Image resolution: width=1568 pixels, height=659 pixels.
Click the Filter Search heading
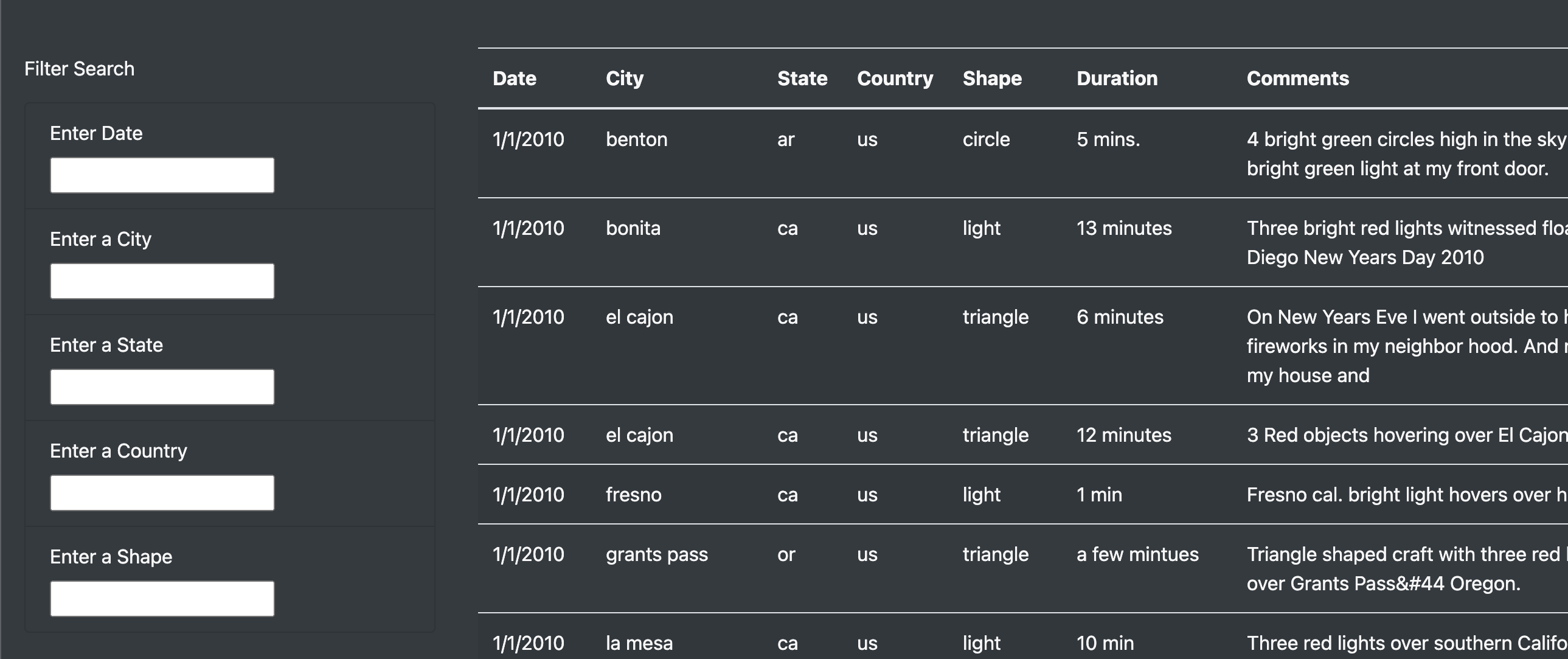click(x=80, y=68)
